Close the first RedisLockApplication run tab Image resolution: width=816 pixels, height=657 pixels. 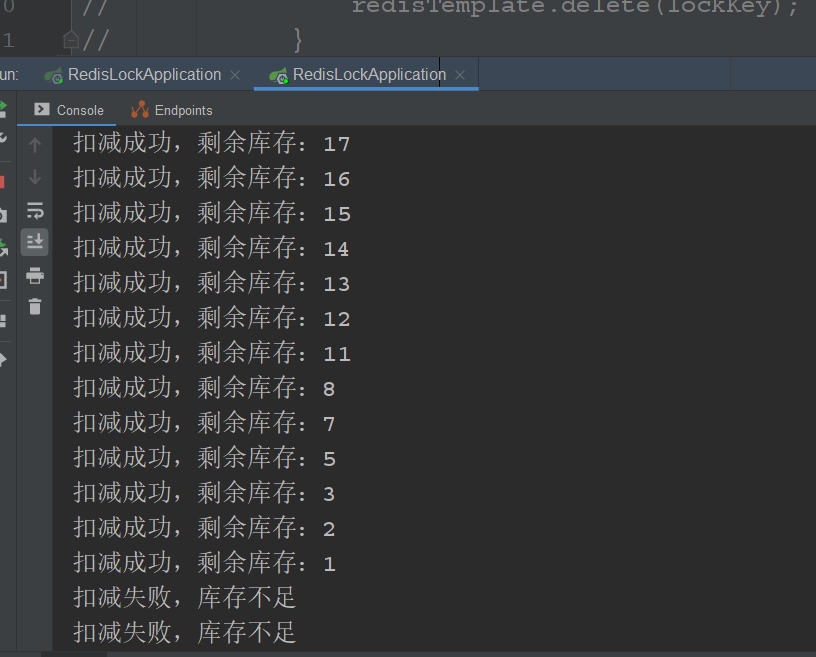(235, 75)
